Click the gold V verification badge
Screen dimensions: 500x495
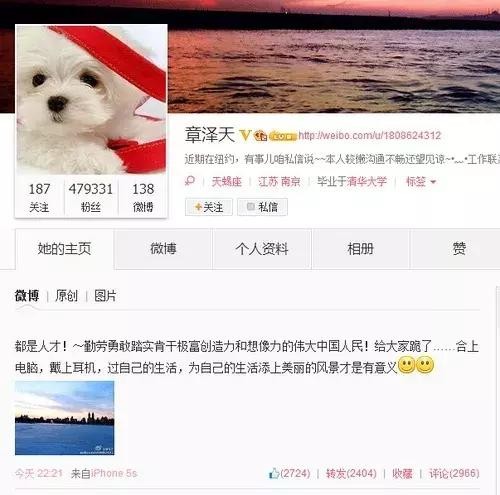[x=245, y=135]
